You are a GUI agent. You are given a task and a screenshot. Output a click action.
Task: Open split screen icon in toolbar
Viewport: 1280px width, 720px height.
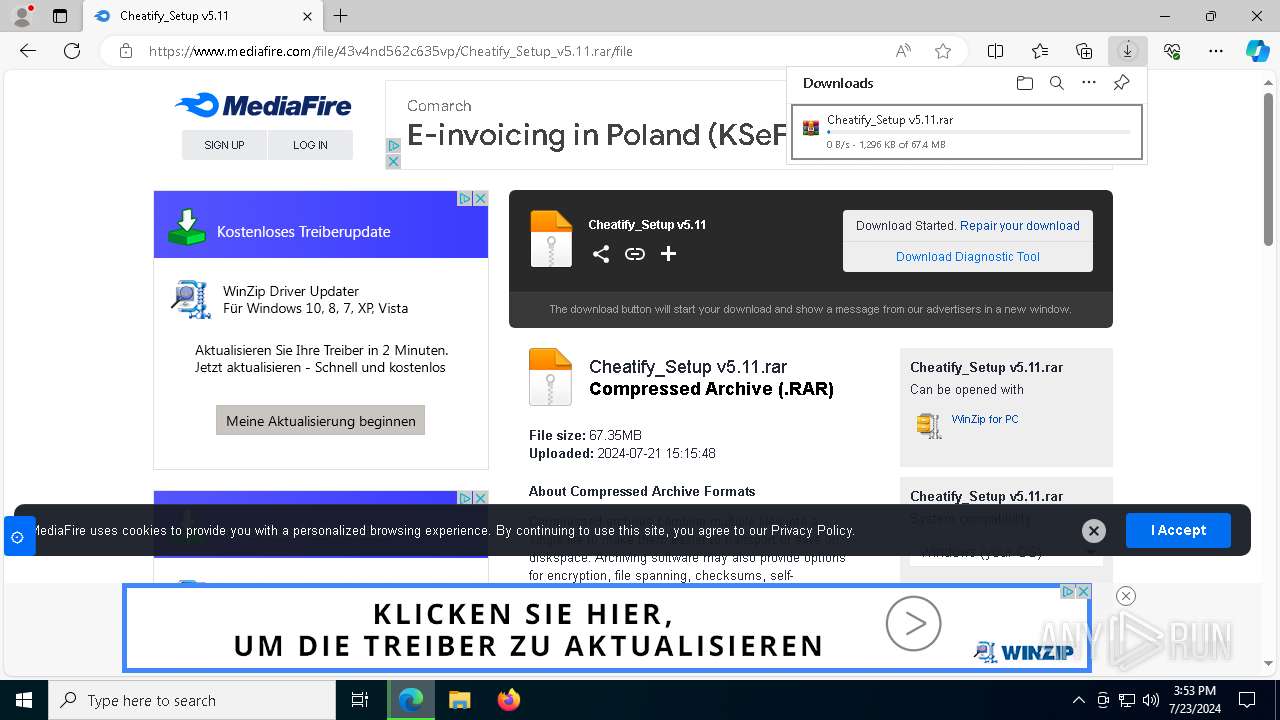coord(996,51)
